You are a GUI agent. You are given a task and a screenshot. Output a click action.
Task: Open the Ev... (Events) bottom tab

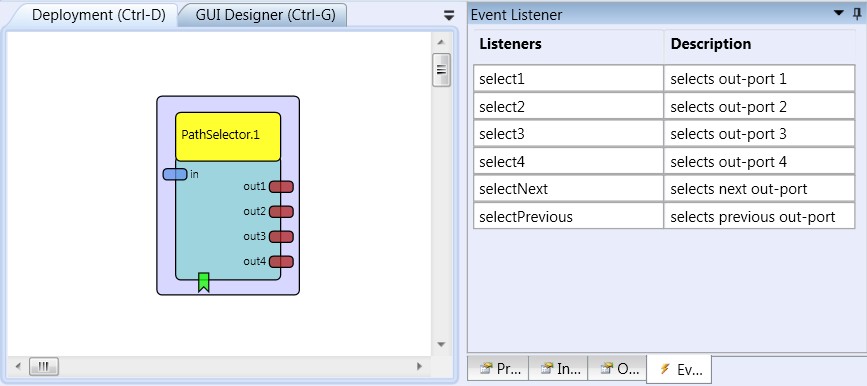tap(679, 369)
